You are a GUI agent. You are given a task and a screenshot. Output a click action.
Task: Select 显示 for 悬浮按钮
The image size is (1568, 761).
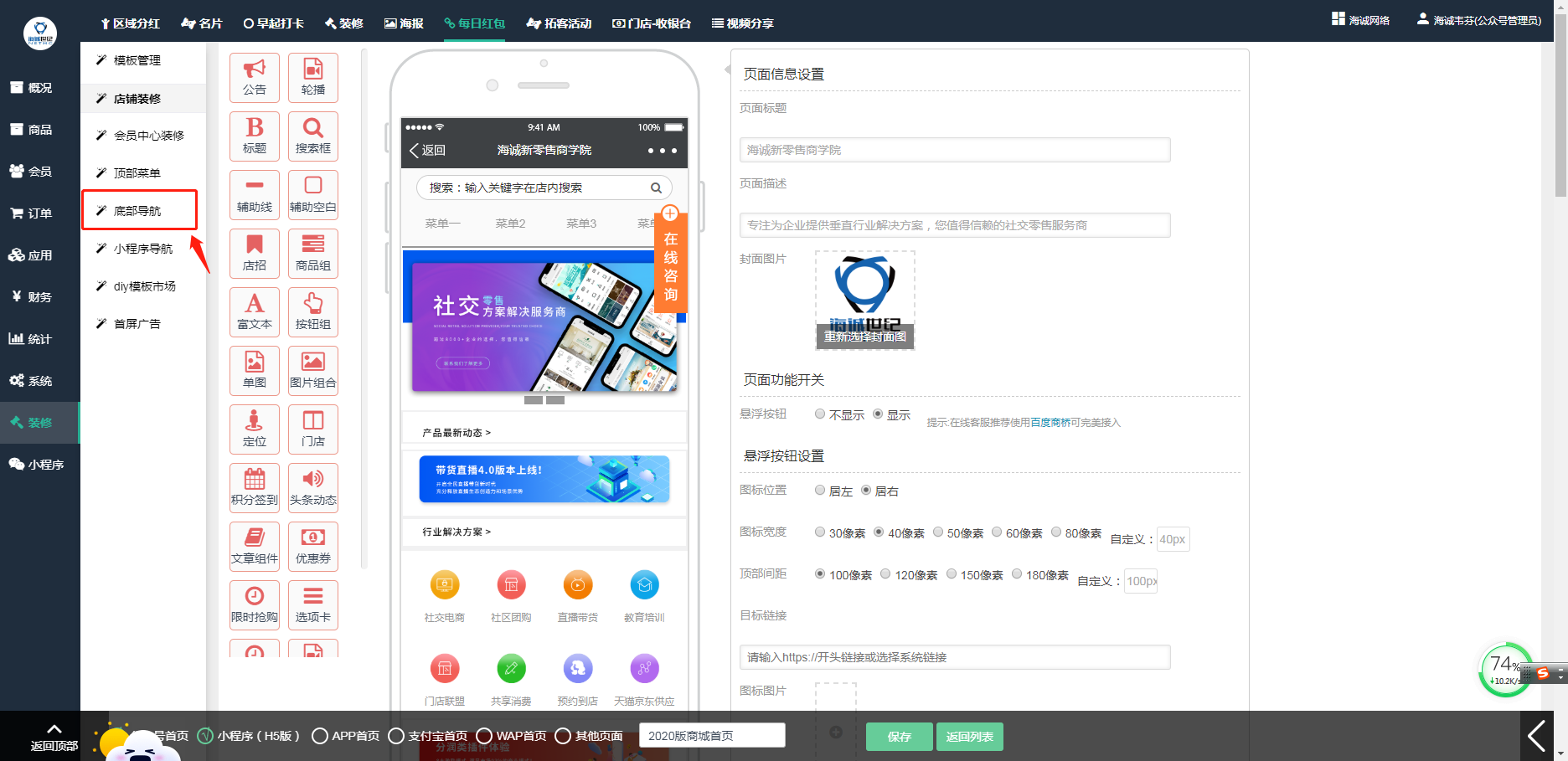(878, 414)
